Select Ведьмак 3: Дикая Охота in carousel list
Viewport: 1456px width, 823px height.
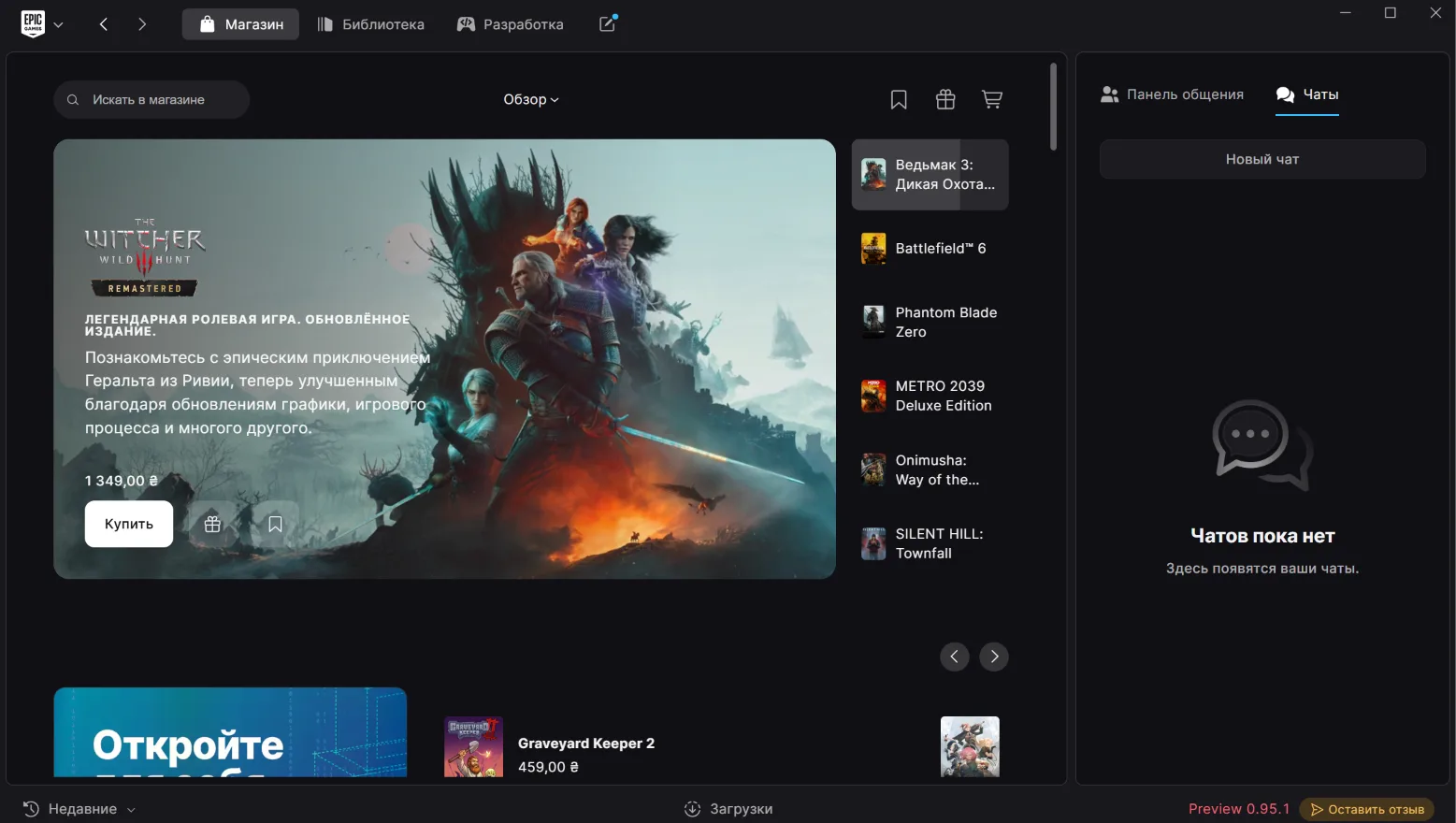coord(930,175)
